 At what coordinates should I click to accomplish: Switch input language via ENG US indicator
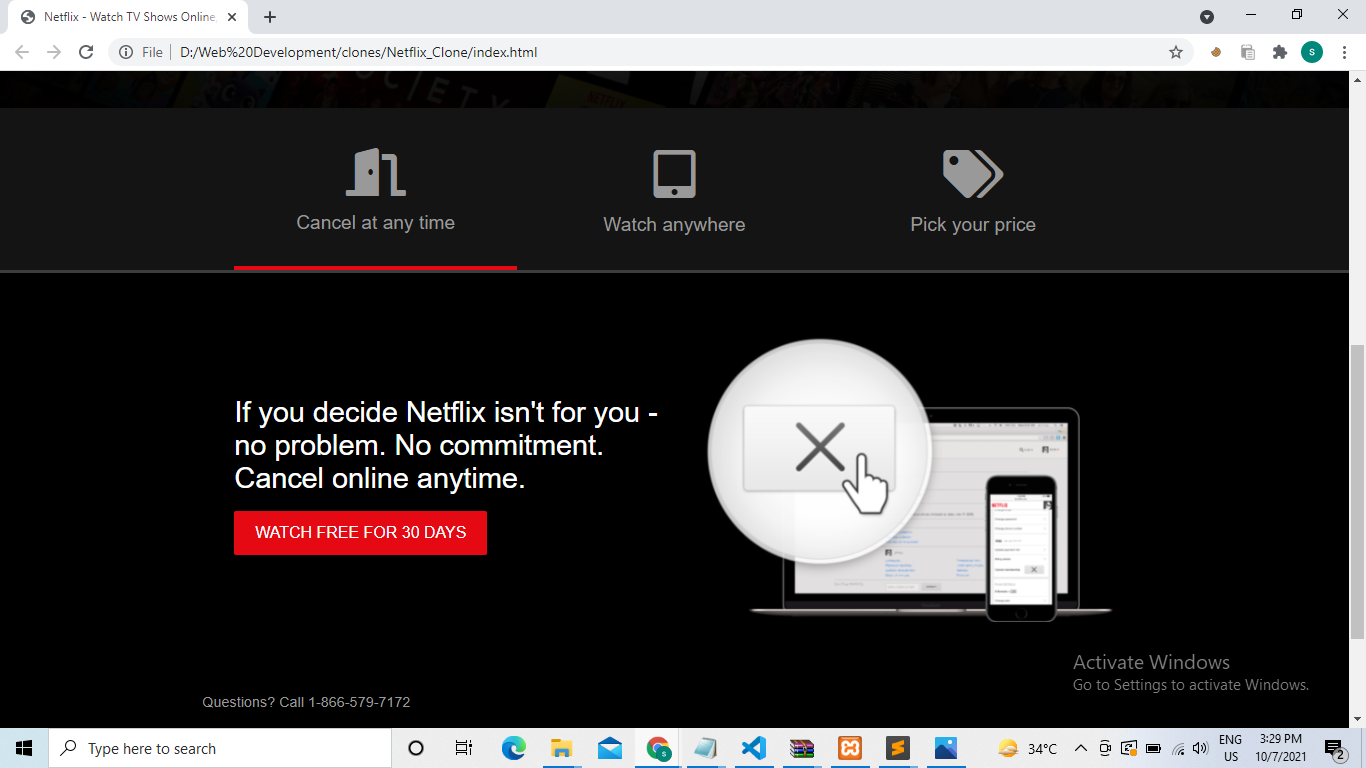point(1232,747)
